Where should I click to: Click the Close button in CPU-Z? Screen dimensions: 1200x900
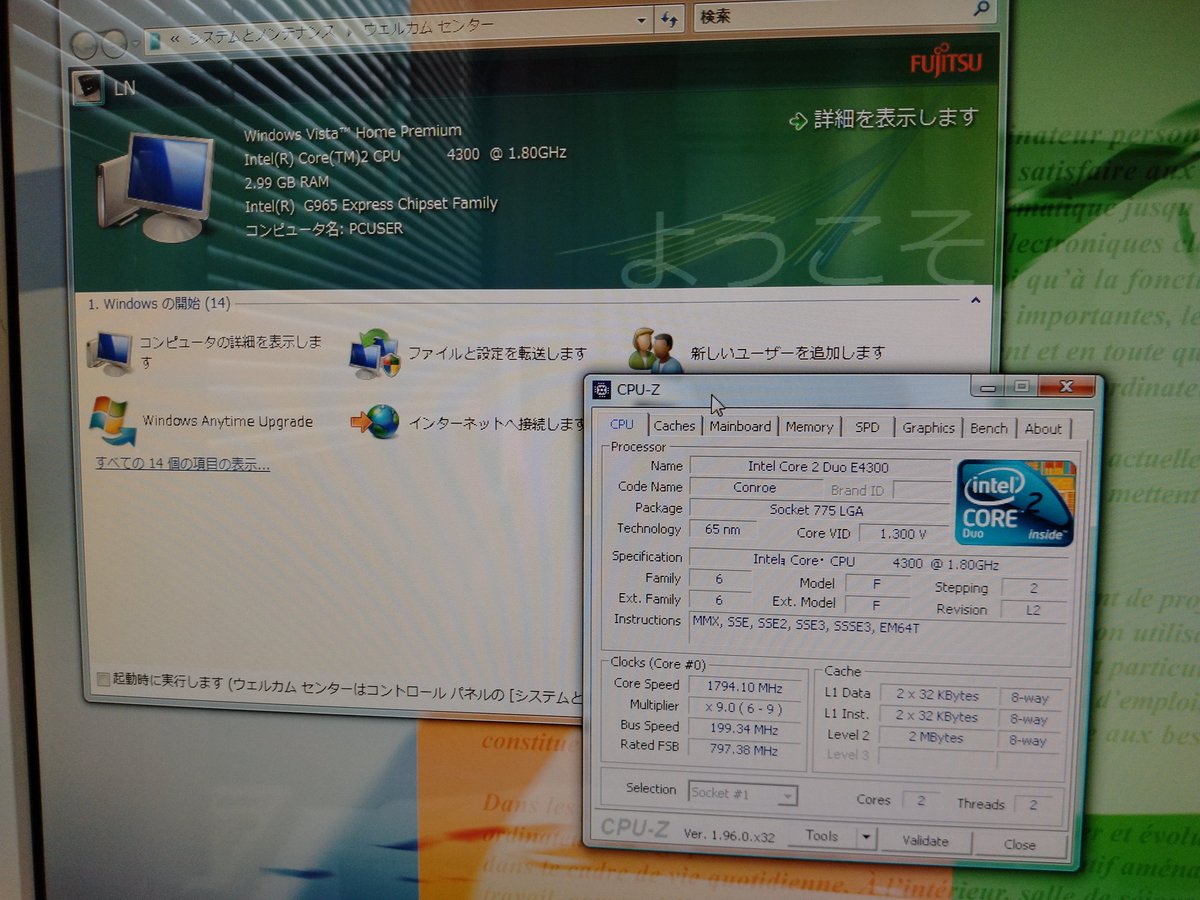coord(1019,844)
